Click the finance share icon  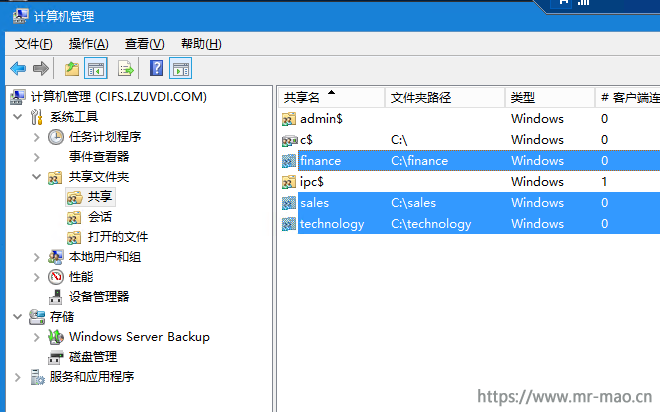[x=289, y=161]
